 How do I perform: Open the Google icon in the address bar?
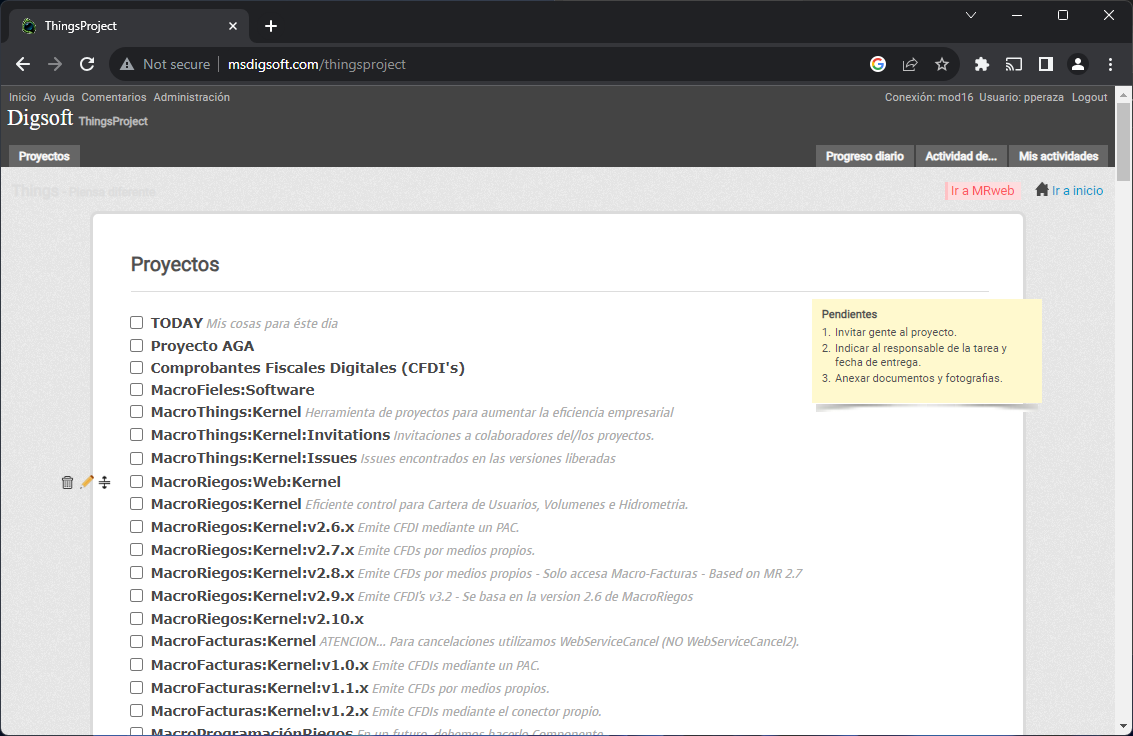[x=878, y=64]
